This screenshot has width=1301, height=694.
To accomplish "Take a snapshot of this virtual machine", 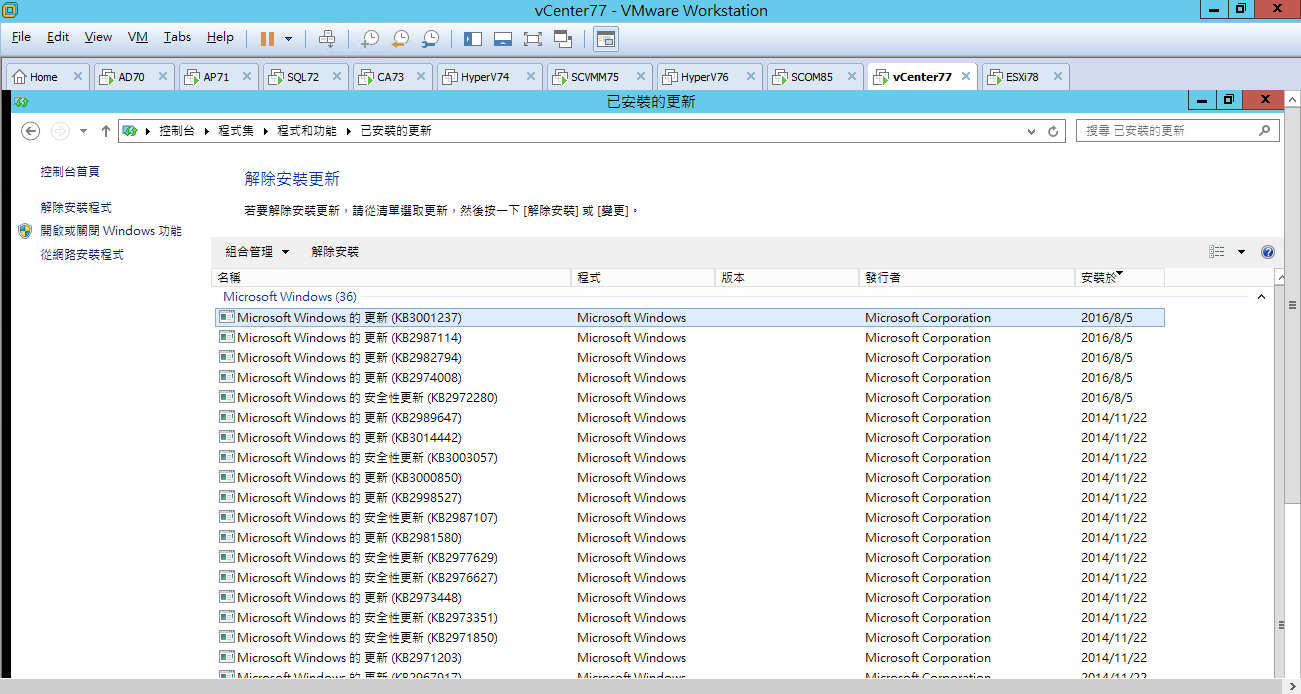I will 370,39.
